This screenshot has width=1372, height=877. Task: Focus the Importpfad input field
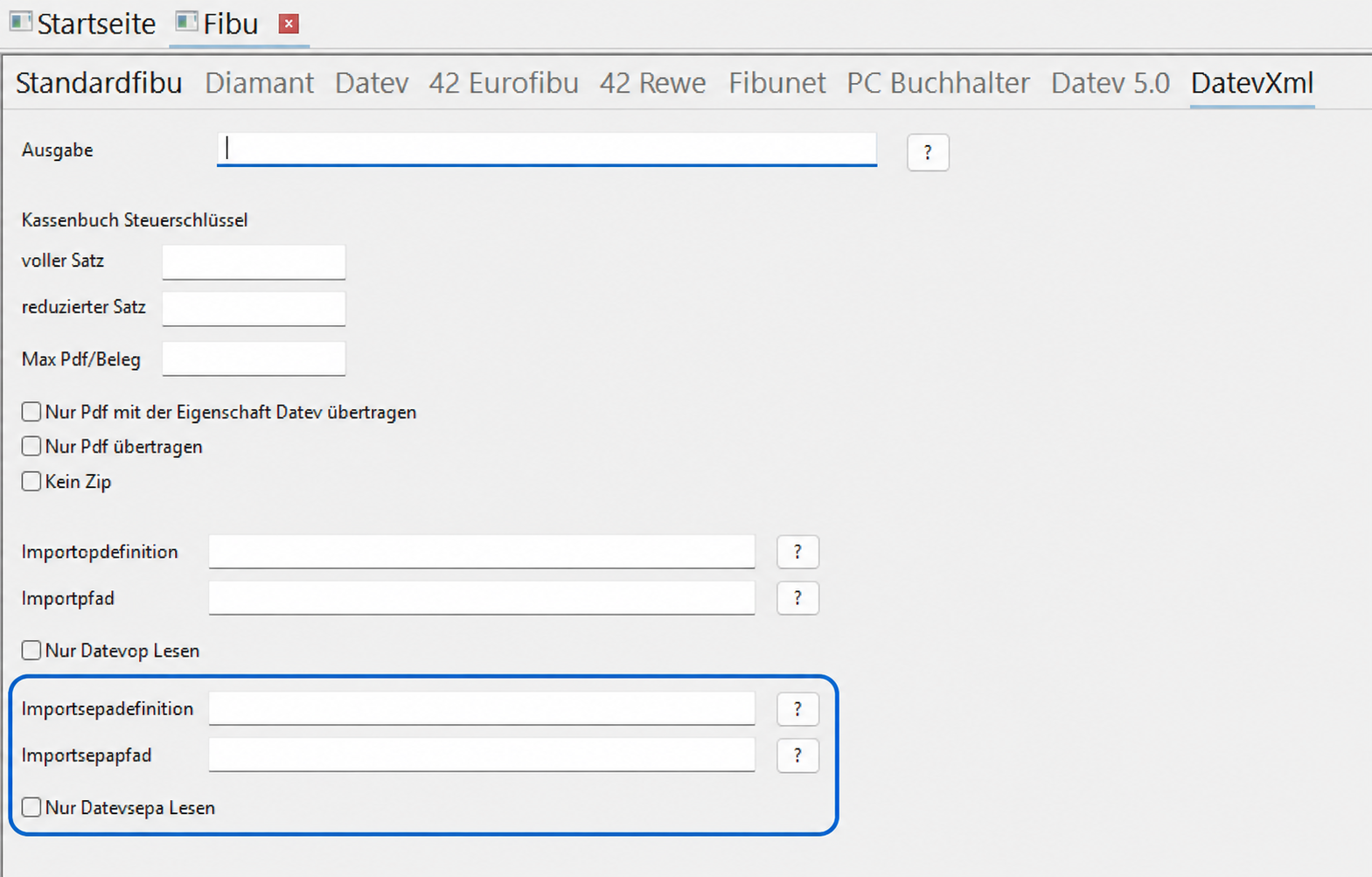[x=482, y=598]
